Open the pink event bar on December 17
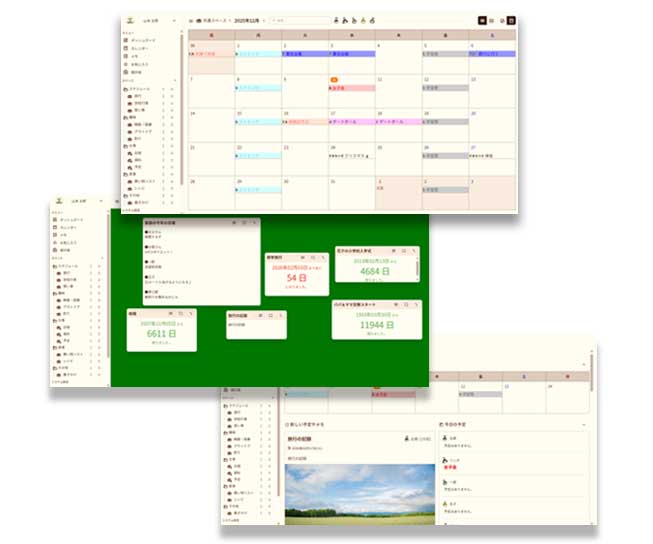Viewport: 653px width, 544px height. pos(350,121)
